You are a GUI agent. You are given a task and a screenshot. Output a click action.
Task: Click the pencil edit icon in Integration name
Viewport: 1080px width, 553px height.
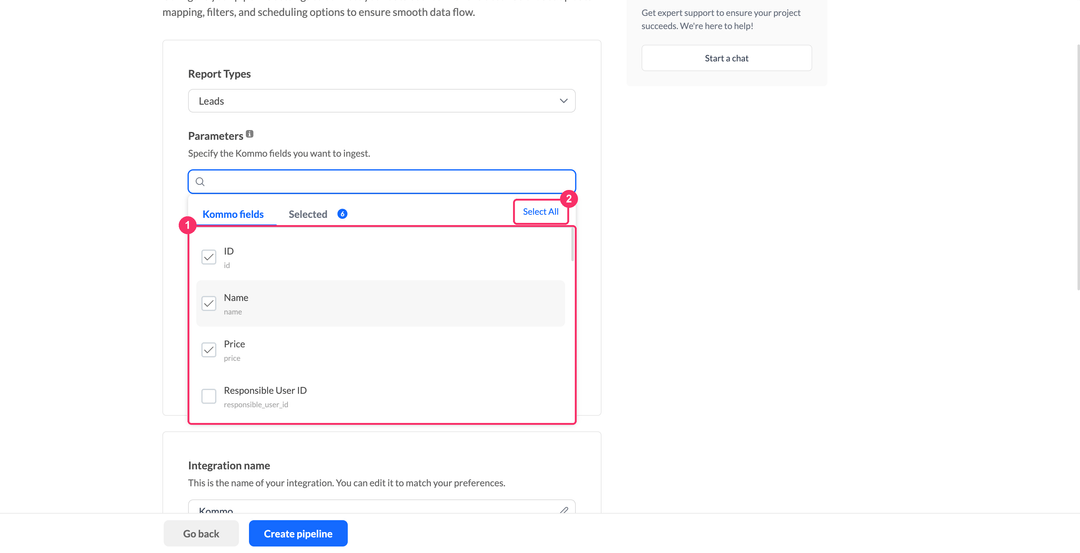pyautogui.click(x=563, y=510)
